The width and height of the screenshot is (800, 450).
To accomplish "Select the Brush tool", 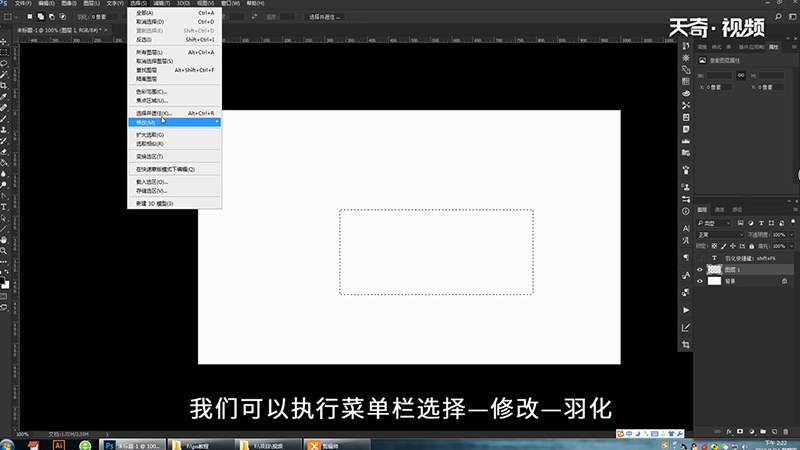I will 4,119.
